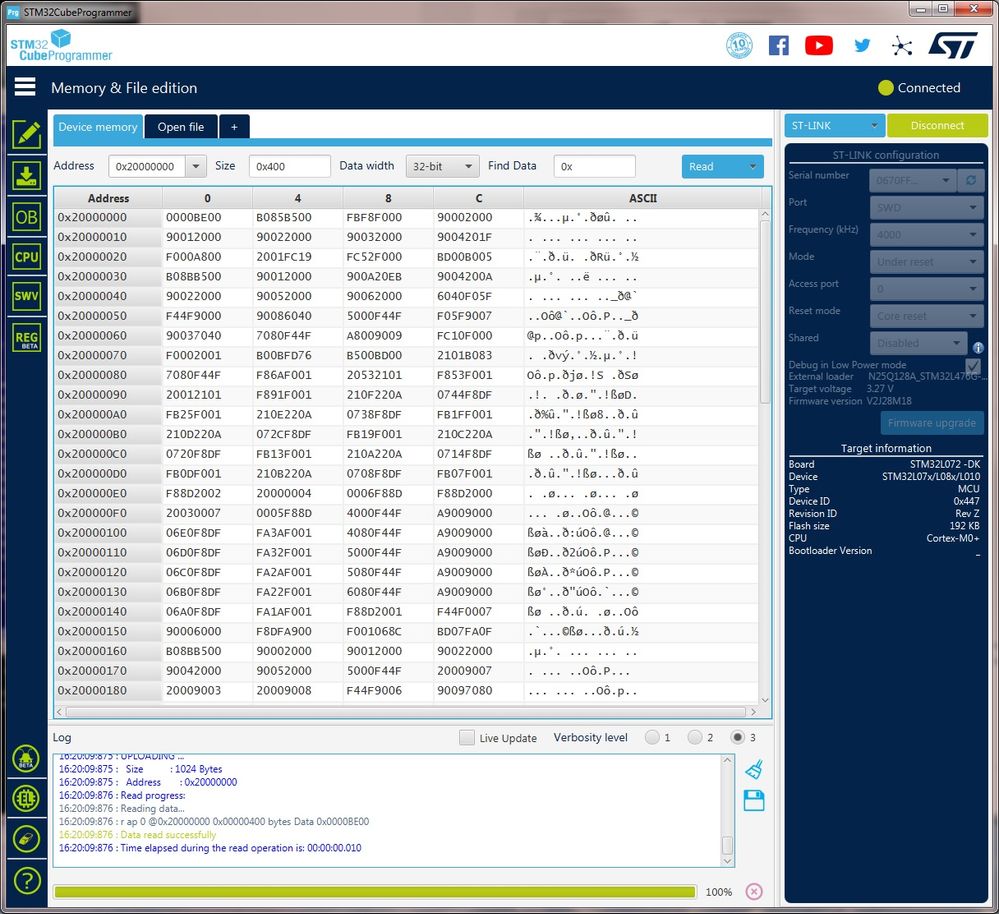
Task: Click the Disconnect button
Action: click(x=937, y=125)
